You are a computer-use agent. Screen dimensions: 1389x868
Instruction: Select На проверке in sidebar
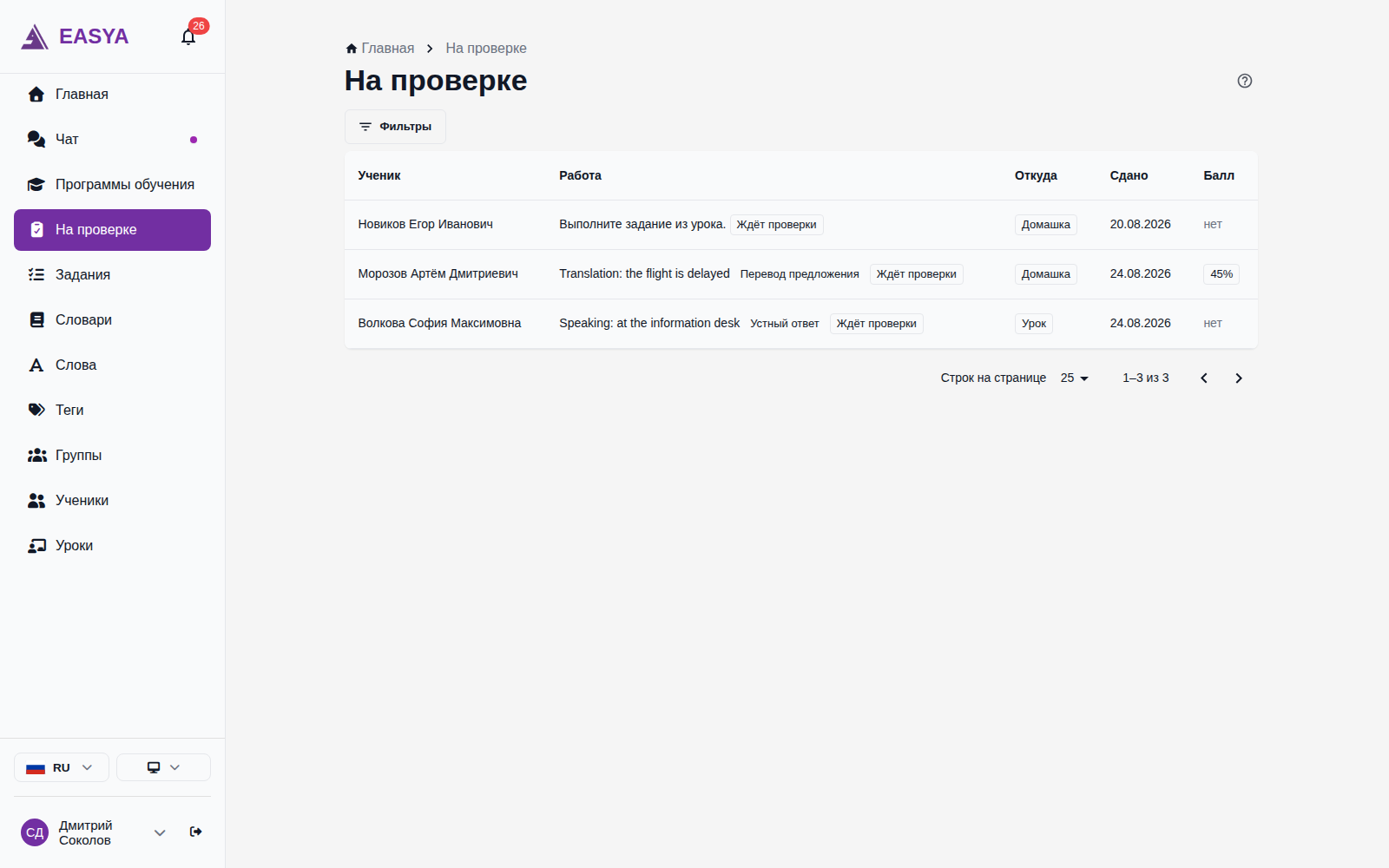pyautogui.click(x=112, y=230)
